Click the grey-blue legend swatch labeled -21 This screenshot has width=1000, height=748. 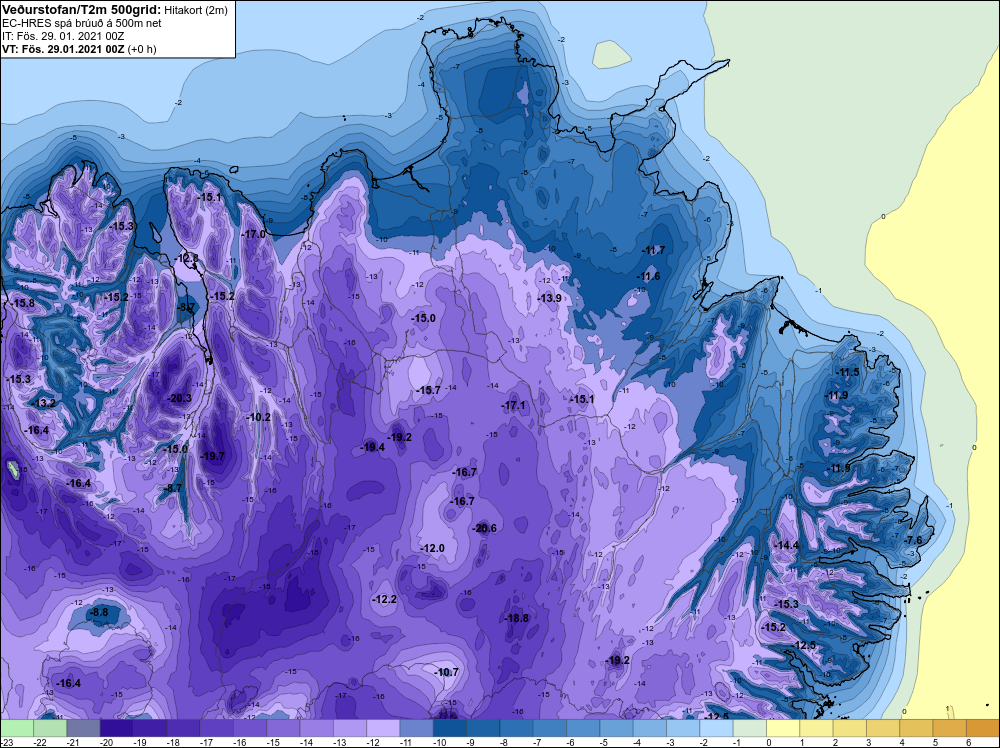coord(83,728)
